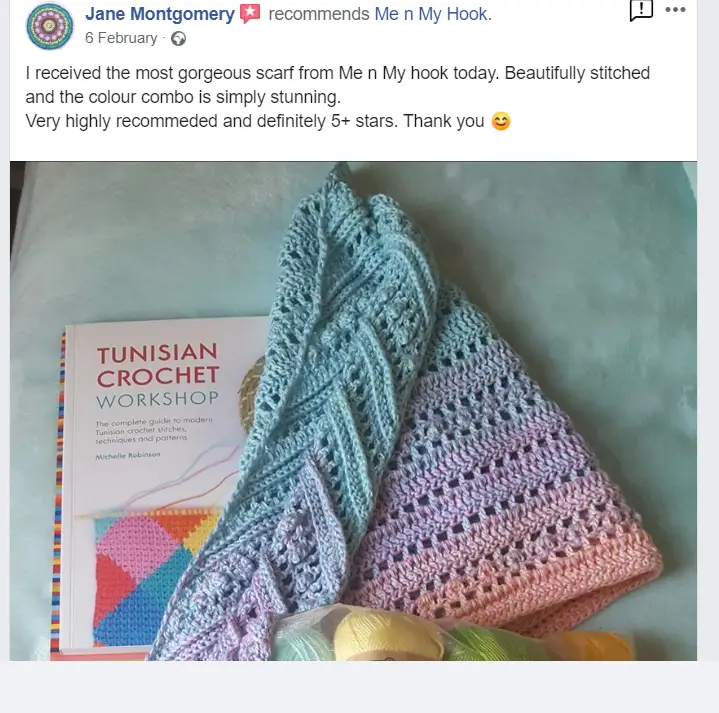Open the crochet scarf photo

click(354, 411)
